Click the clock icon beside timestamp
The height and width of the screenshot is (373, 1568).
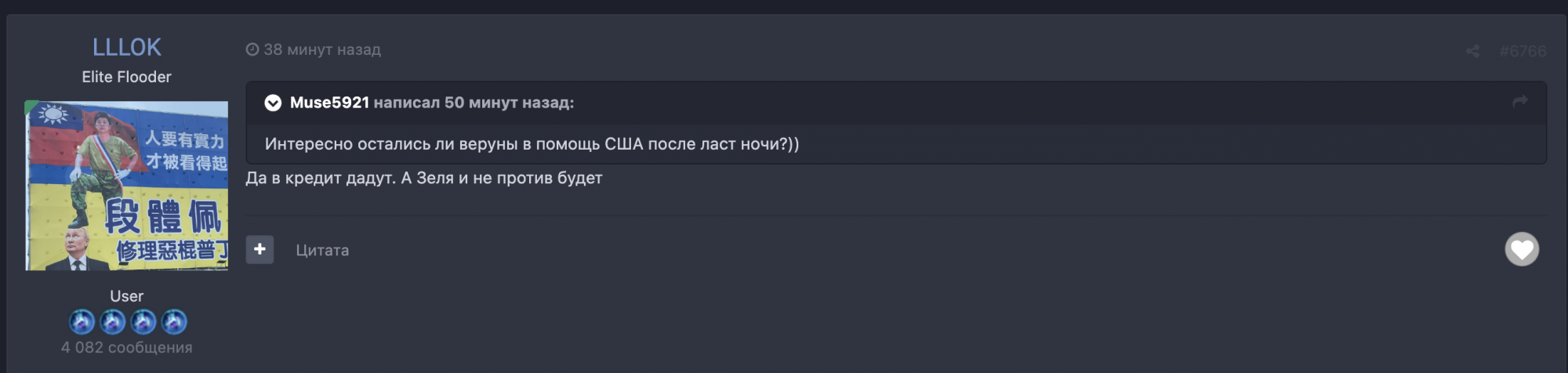pos(252,49)
